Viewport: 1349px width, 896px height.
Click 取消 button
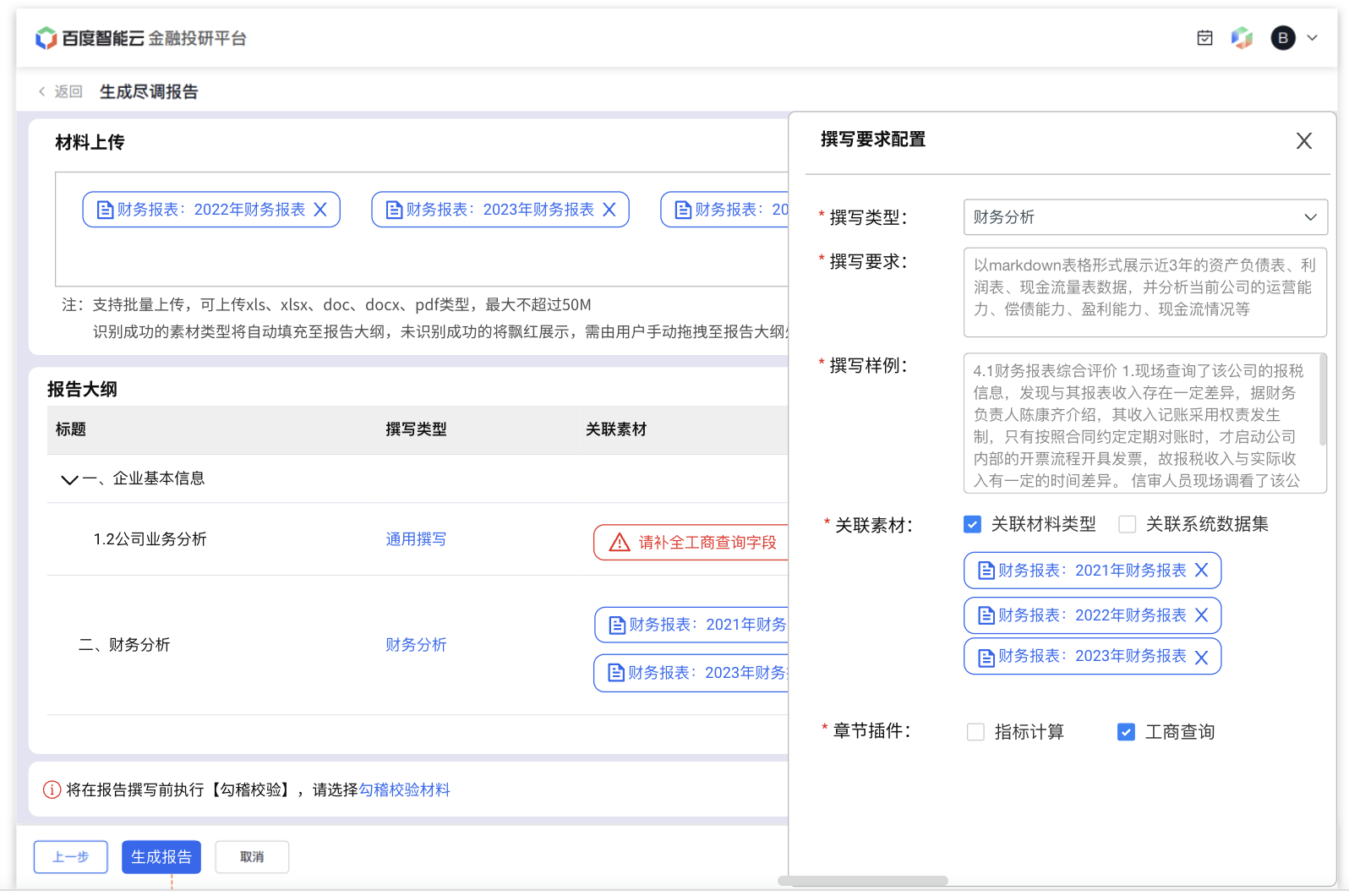[252, 857]
